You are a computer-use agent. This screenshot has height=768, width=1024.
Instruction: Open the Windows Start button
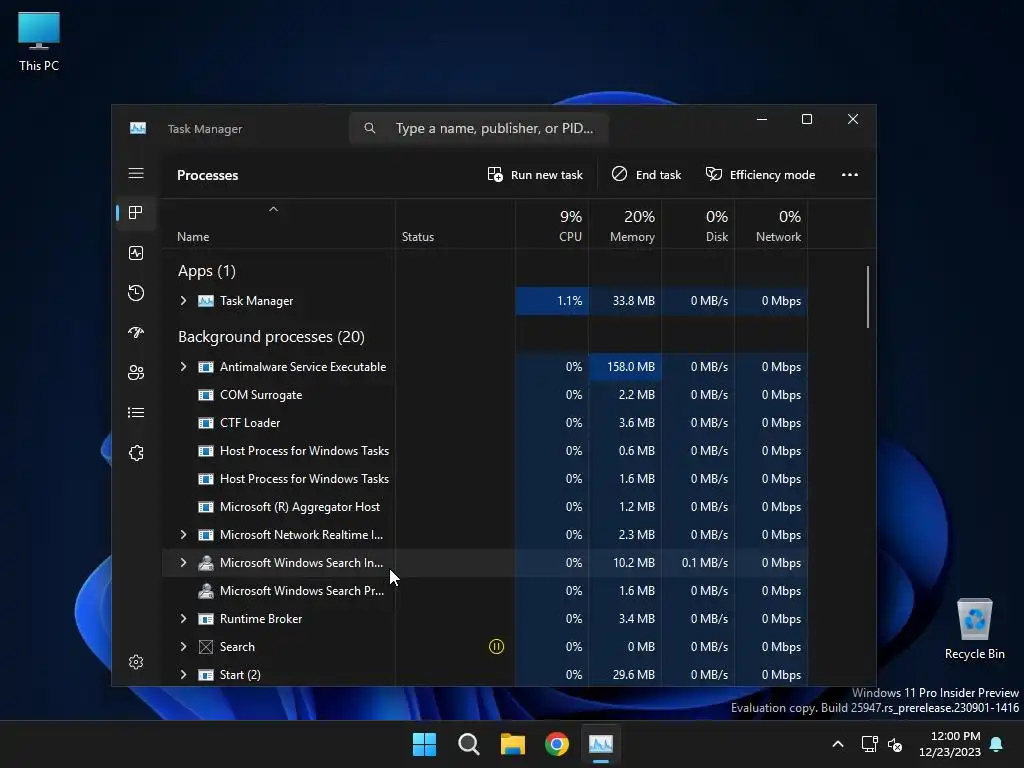(424, 744)
